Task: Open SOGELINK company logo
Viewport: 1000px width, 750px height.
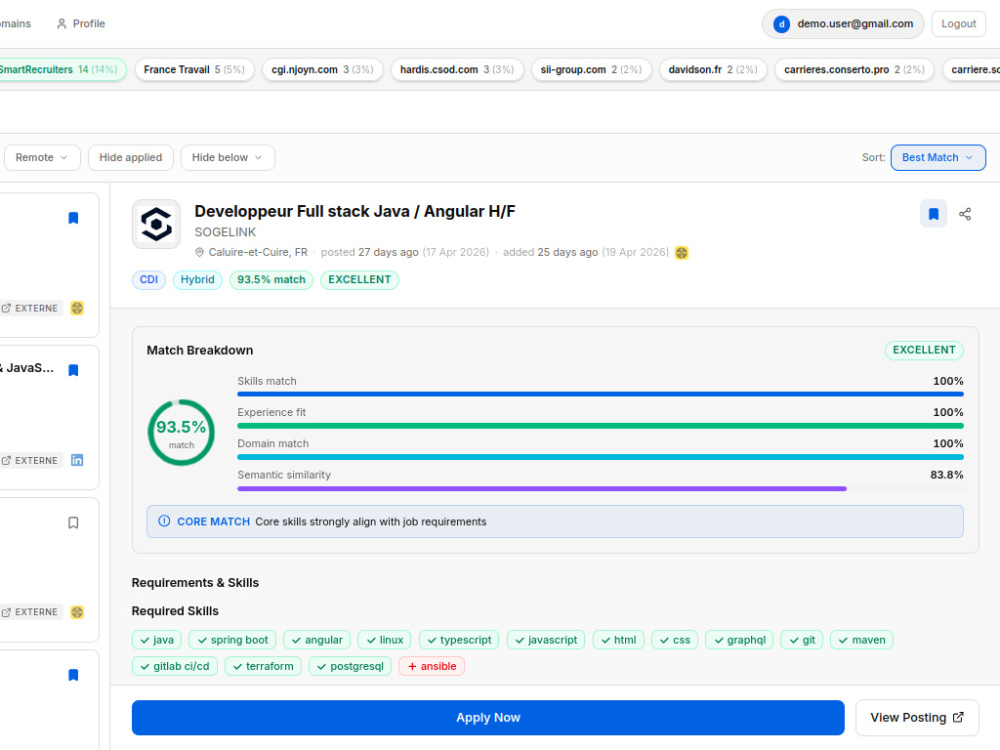Action: coord(156,224)
